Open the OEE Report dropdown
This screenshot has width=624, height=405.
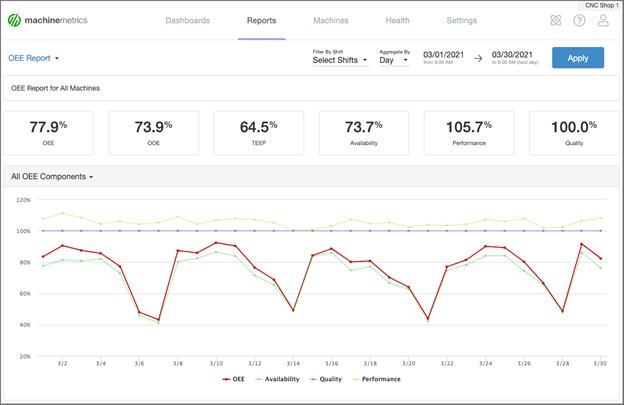point(34,59)
